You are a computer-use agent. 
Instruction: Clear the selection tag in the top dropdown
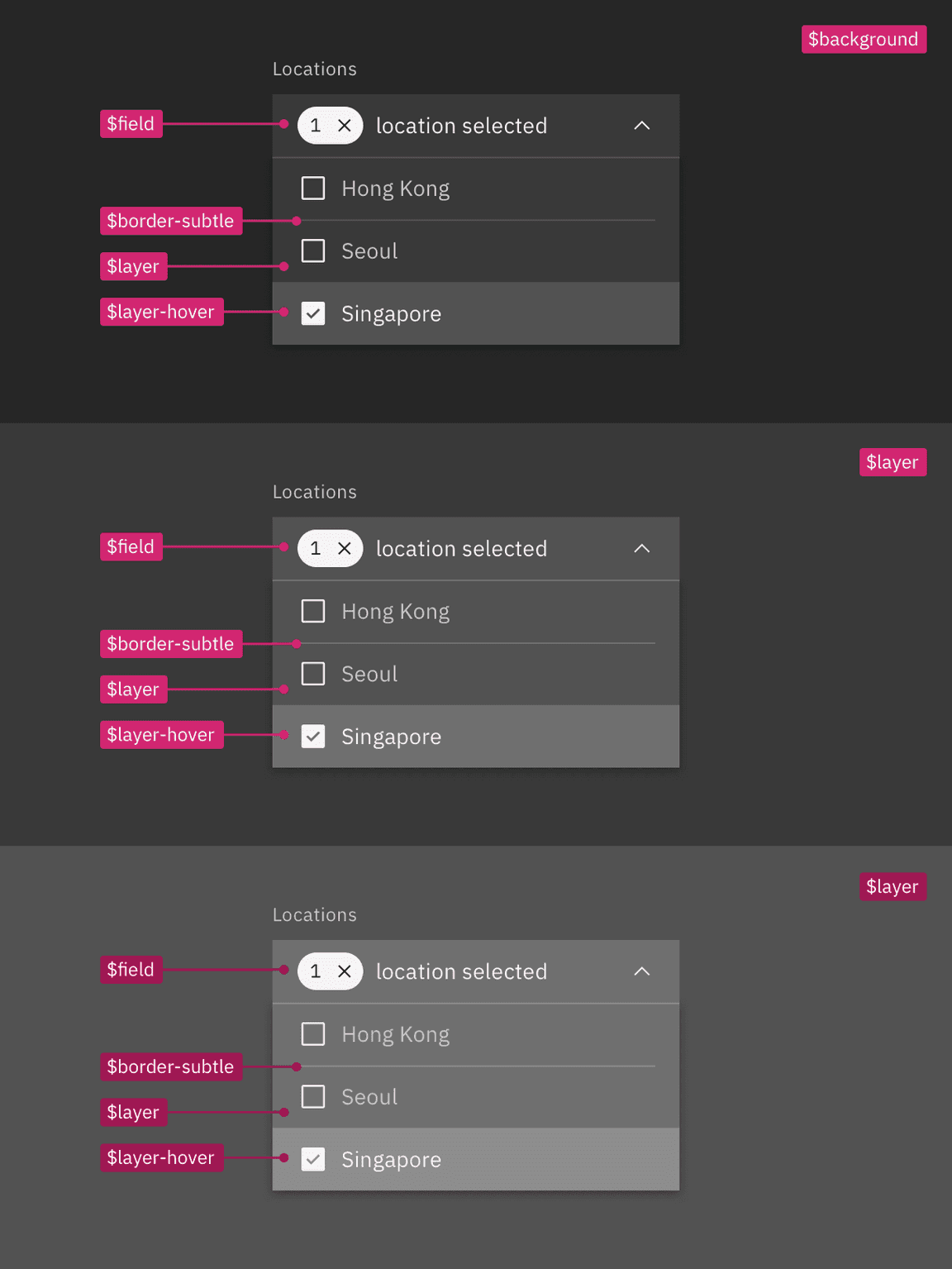345,126
